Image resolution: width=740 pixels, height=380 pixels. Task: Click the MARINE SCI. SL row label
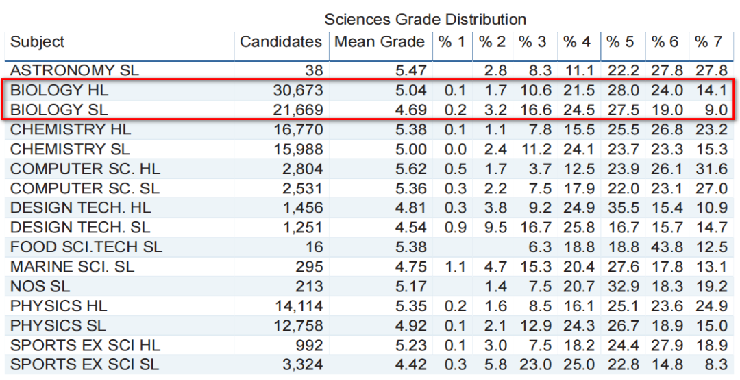[x=72, y=267]
